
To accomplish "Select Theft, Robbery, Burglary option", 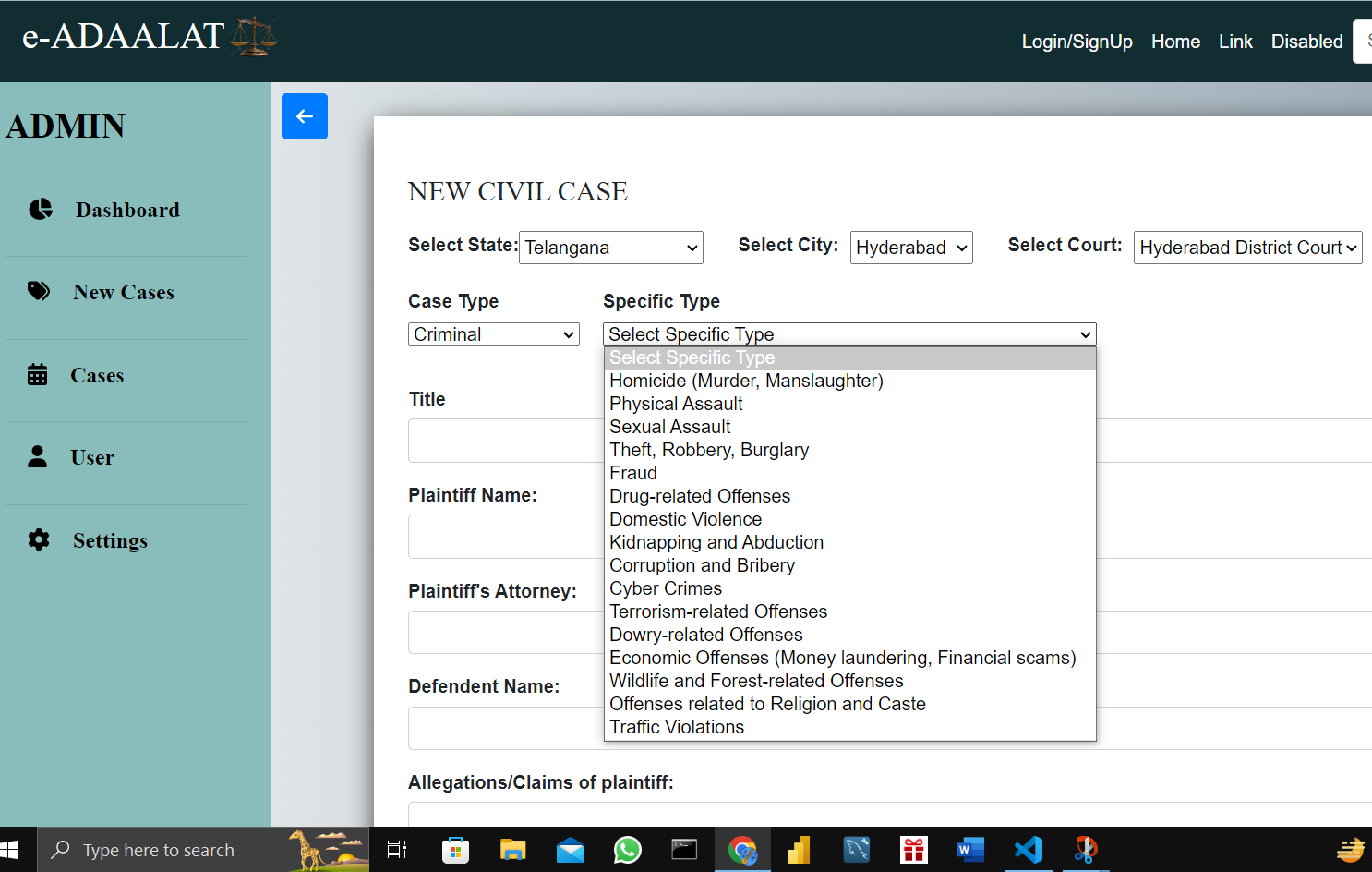I will pyautogui.click(x=850, y=450).
